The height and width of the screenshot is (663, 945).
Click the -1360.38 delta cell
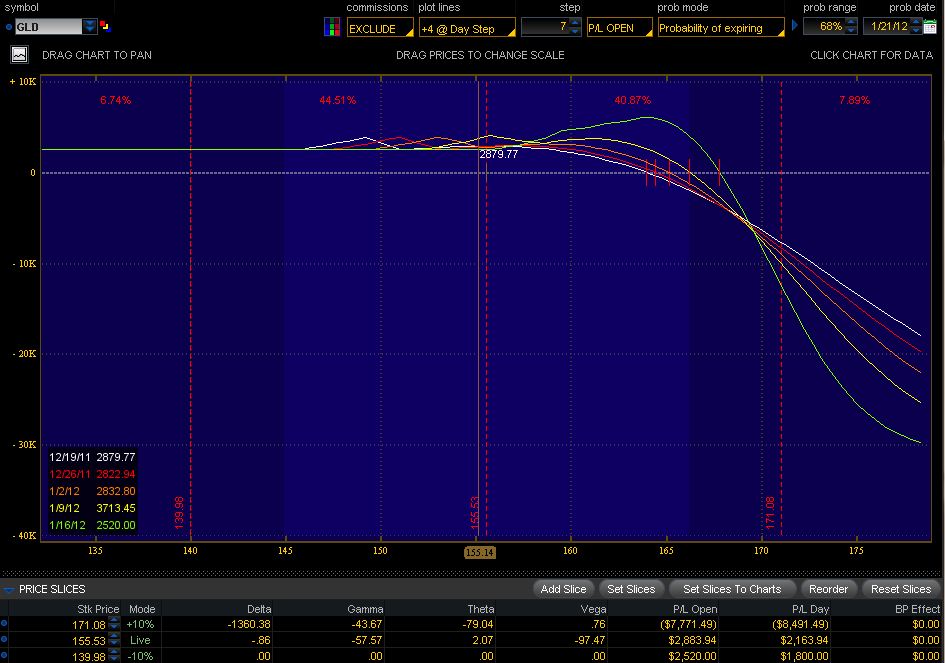(248, 624)
